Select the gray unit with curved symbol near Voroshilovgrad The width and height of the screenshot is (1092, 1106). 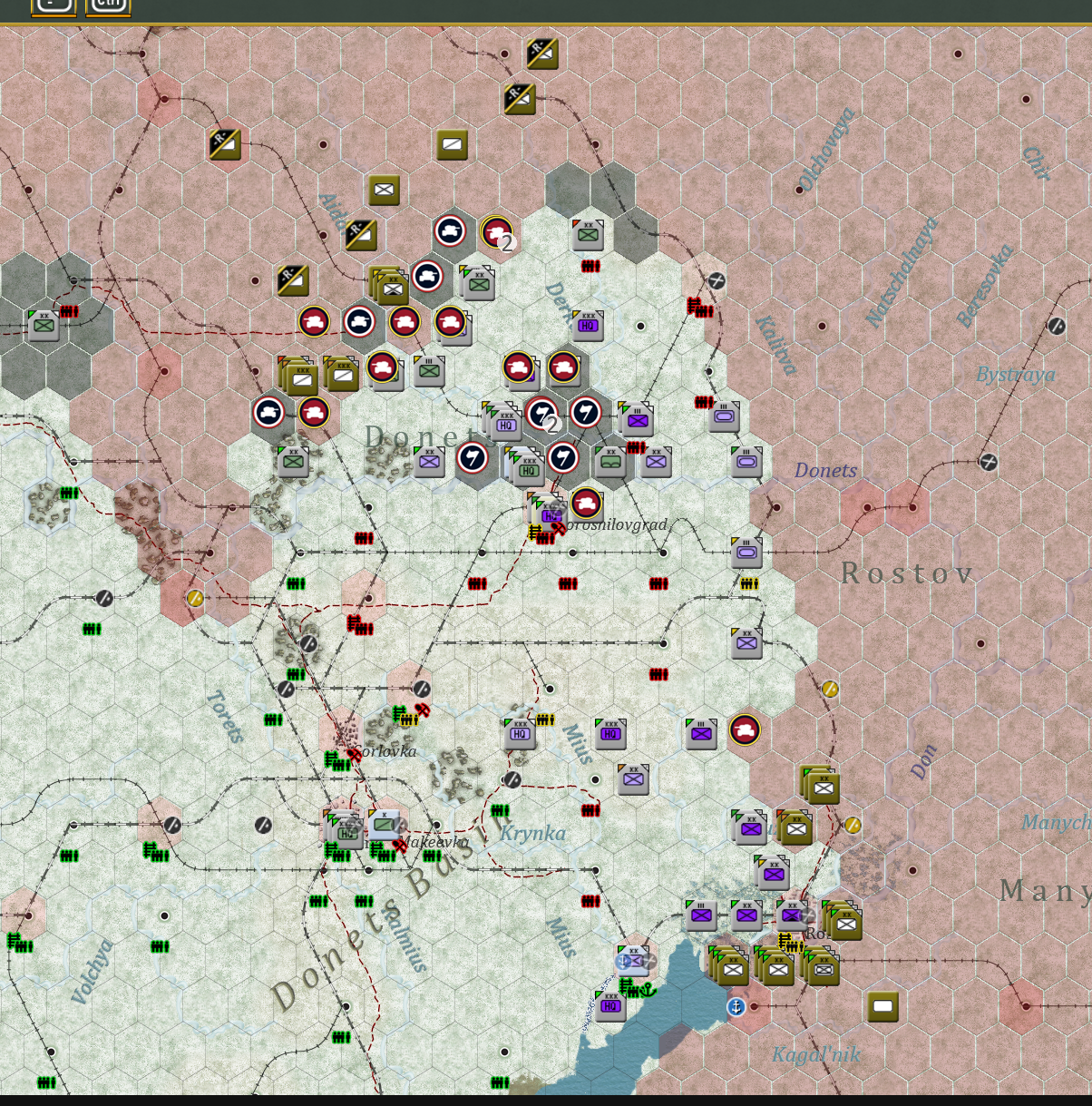[x=610, y=461]
